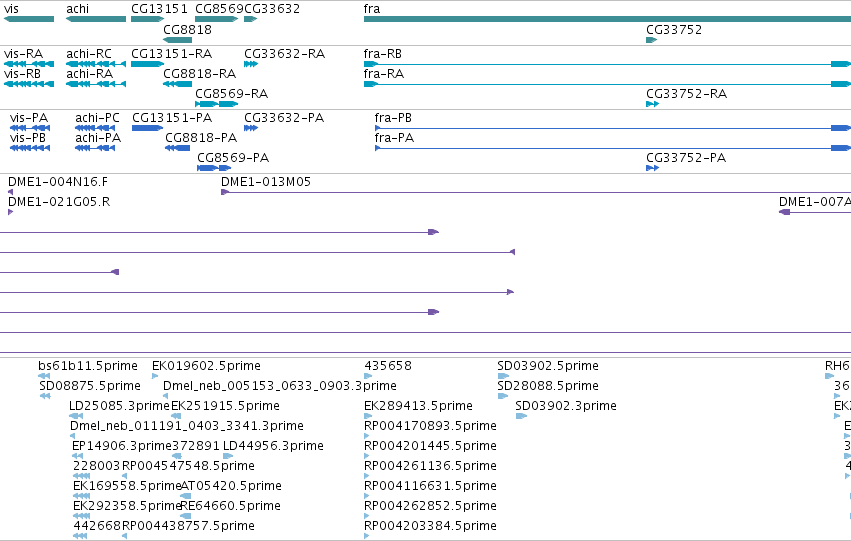Select protein CG33632-PA

coord(251,128)
